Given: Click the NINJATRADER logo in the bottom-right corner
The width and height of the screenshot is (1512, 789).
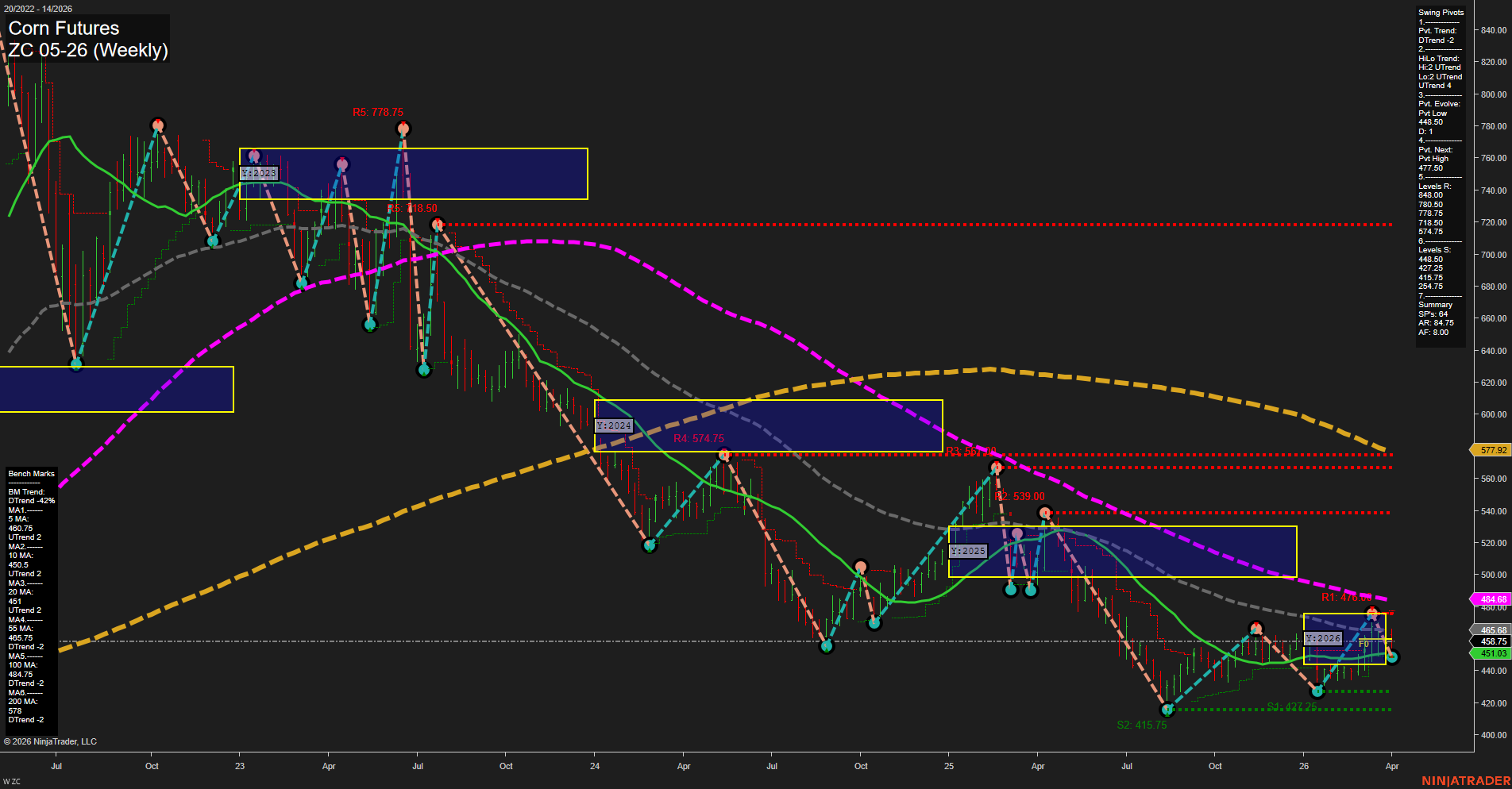Looking at the screenshot, I should [x=1465, y=781].
